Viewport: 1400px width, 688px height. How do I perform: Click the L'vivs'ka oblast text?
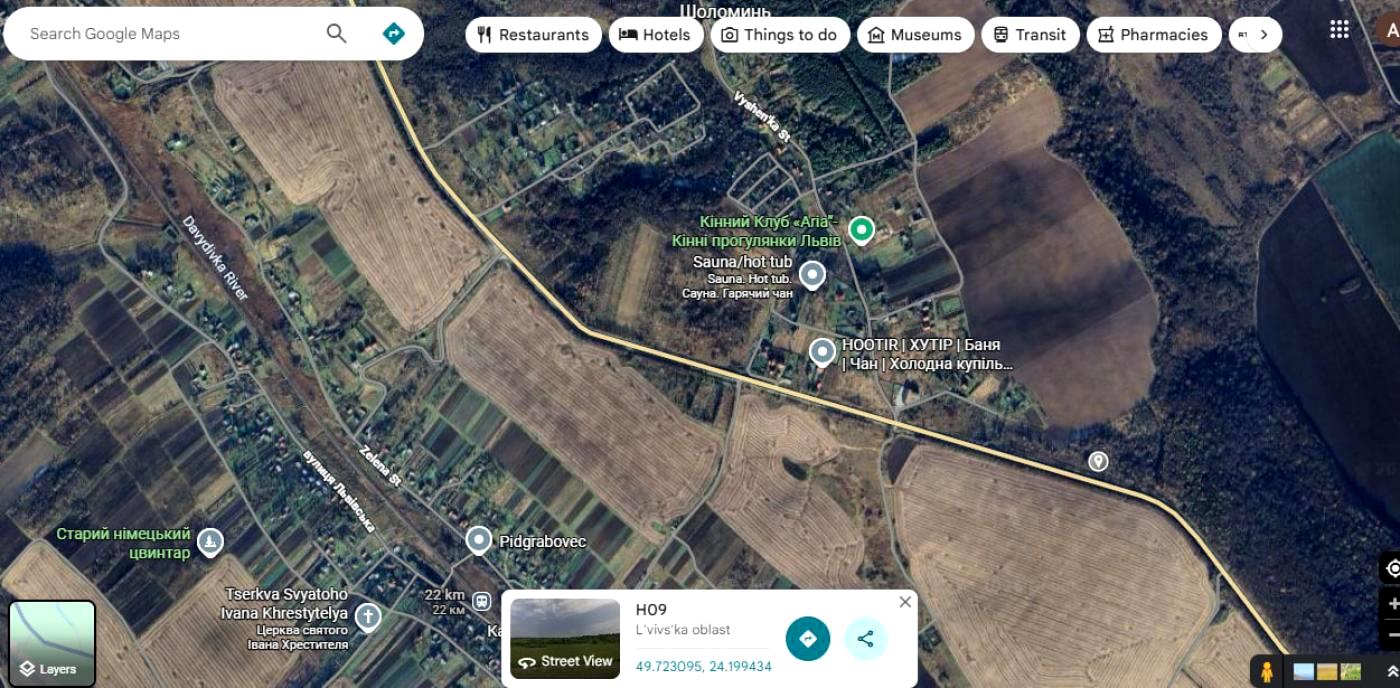[x=683, y=630]
